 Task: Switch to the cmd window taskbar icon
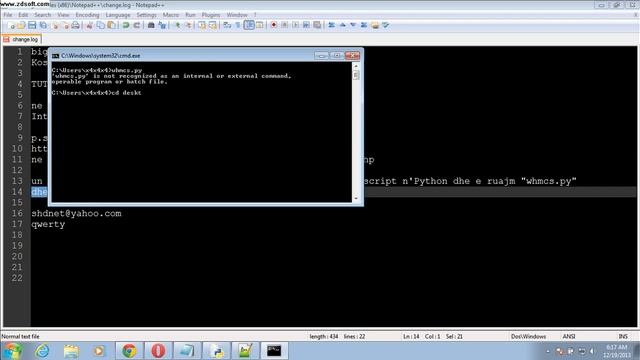click(274, 351)
